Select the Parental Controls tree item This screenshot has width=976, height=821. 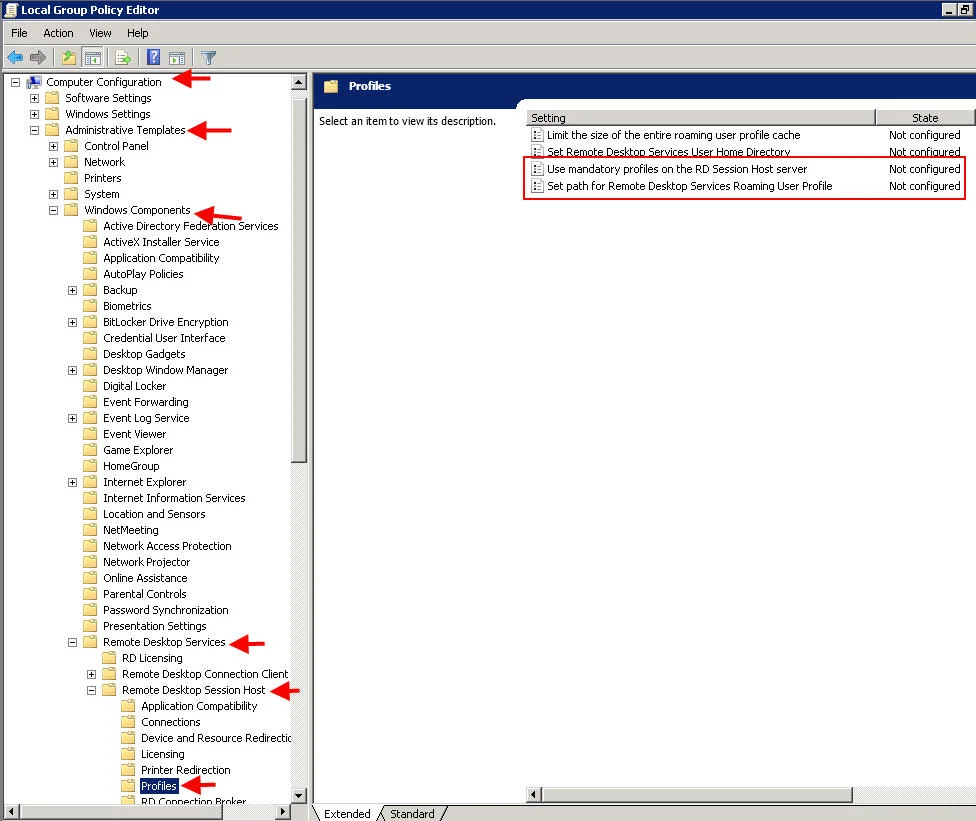pyautogui.click(x=144, y=594)
